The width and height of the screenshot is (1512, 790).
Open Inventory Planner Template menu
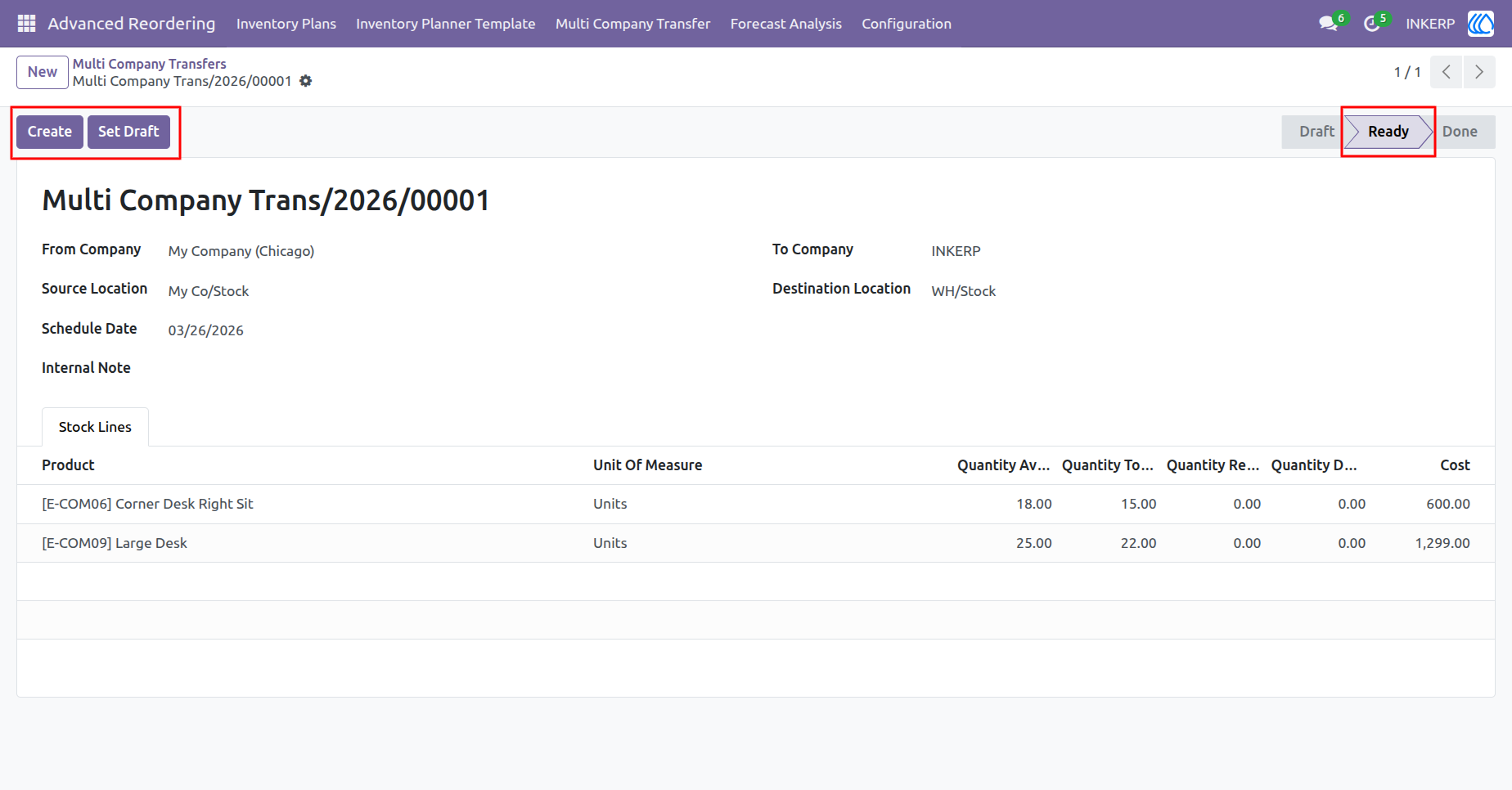[446, 24]
